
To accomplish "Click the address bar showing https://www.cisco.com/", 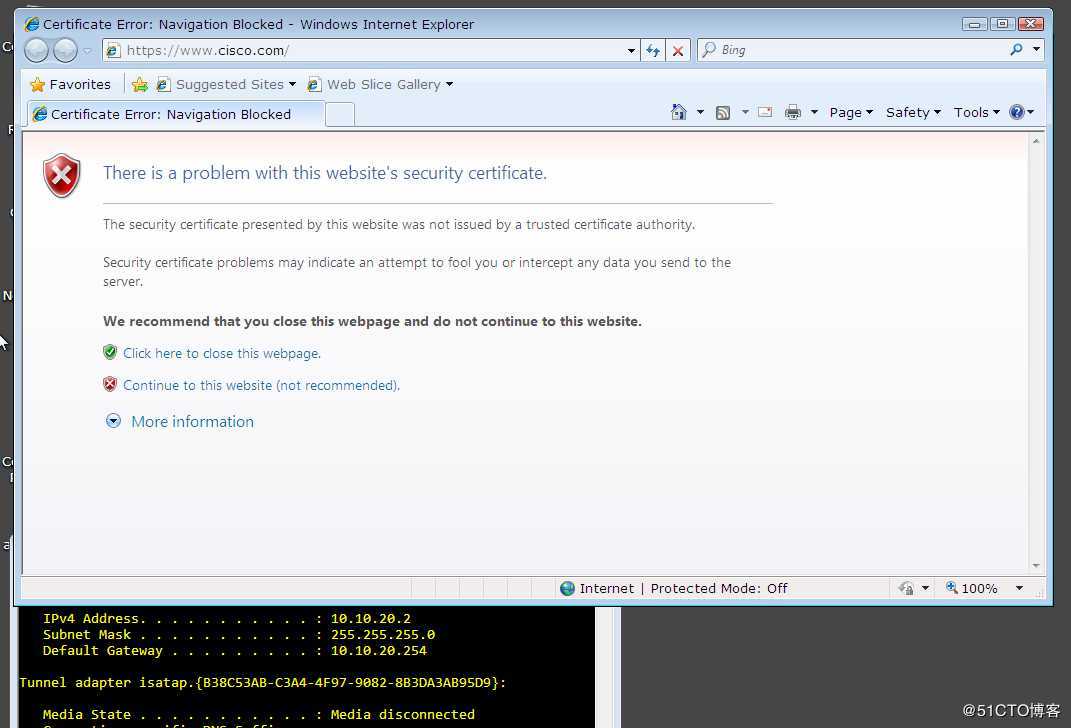I will coord(369,50).
